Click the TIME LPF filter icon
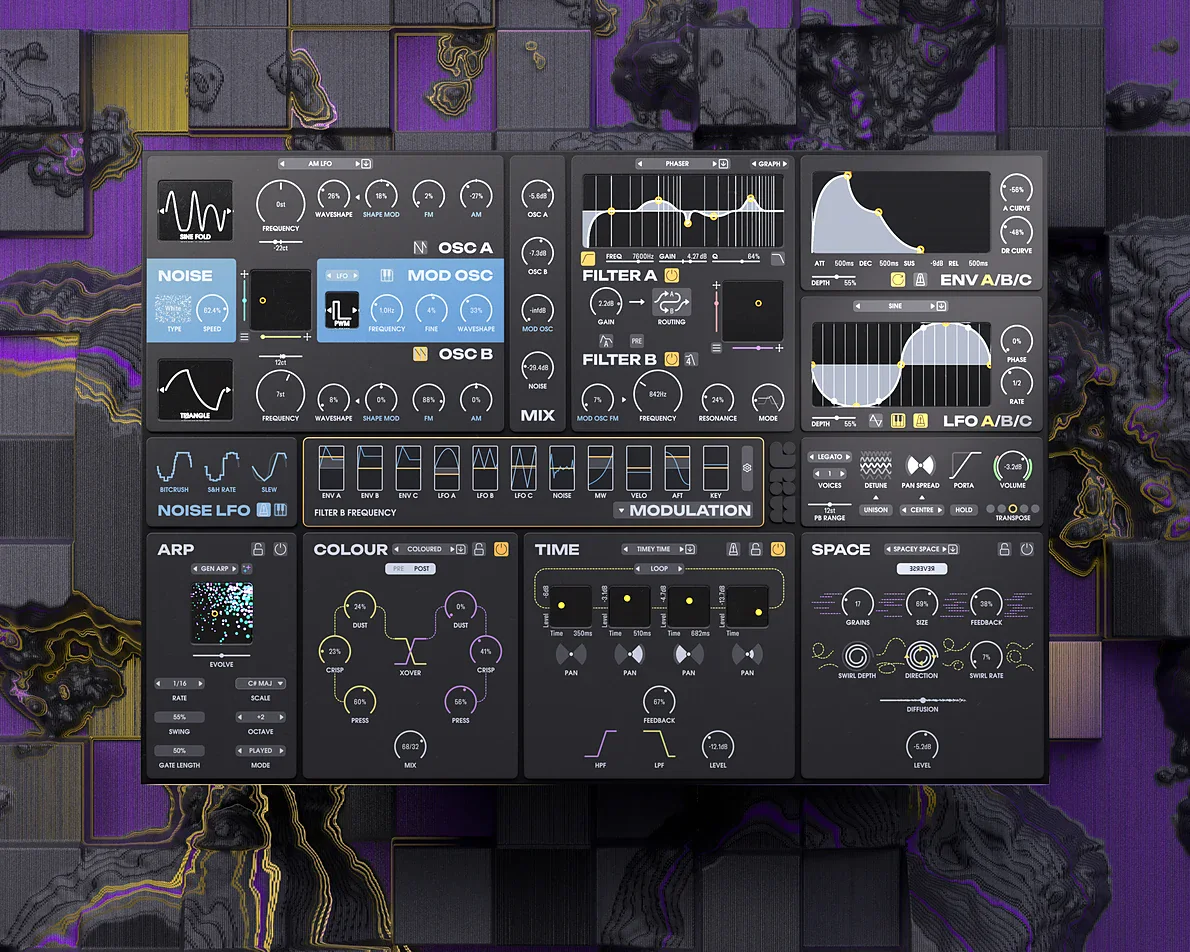1190x952 pixels. click(659, 744)
